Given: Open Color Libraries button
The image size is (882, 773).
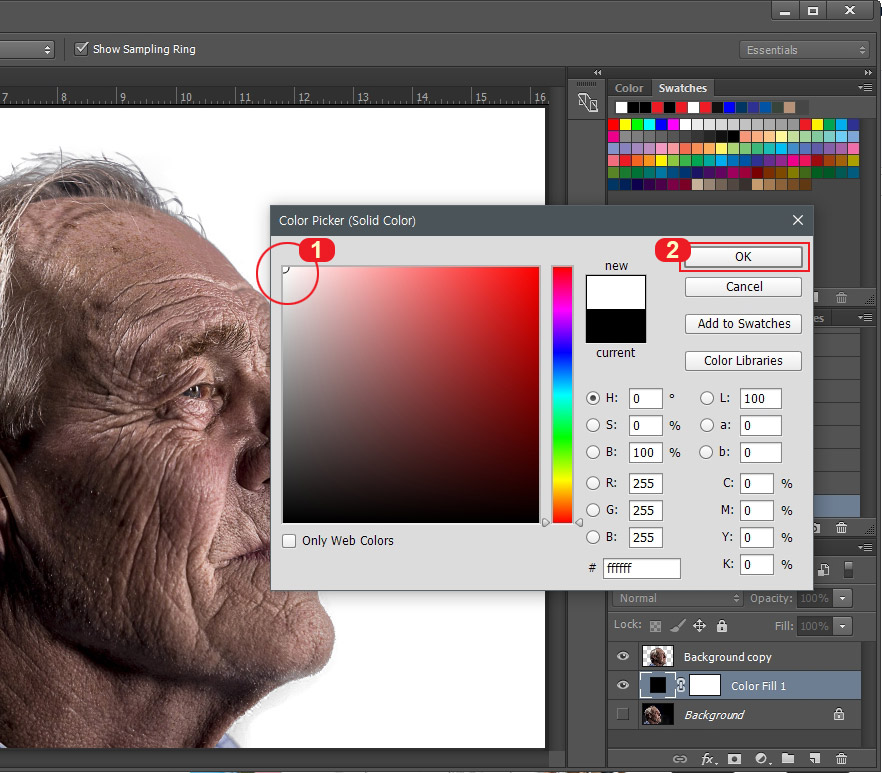Looking at the screenshot, I should point(744,361).
